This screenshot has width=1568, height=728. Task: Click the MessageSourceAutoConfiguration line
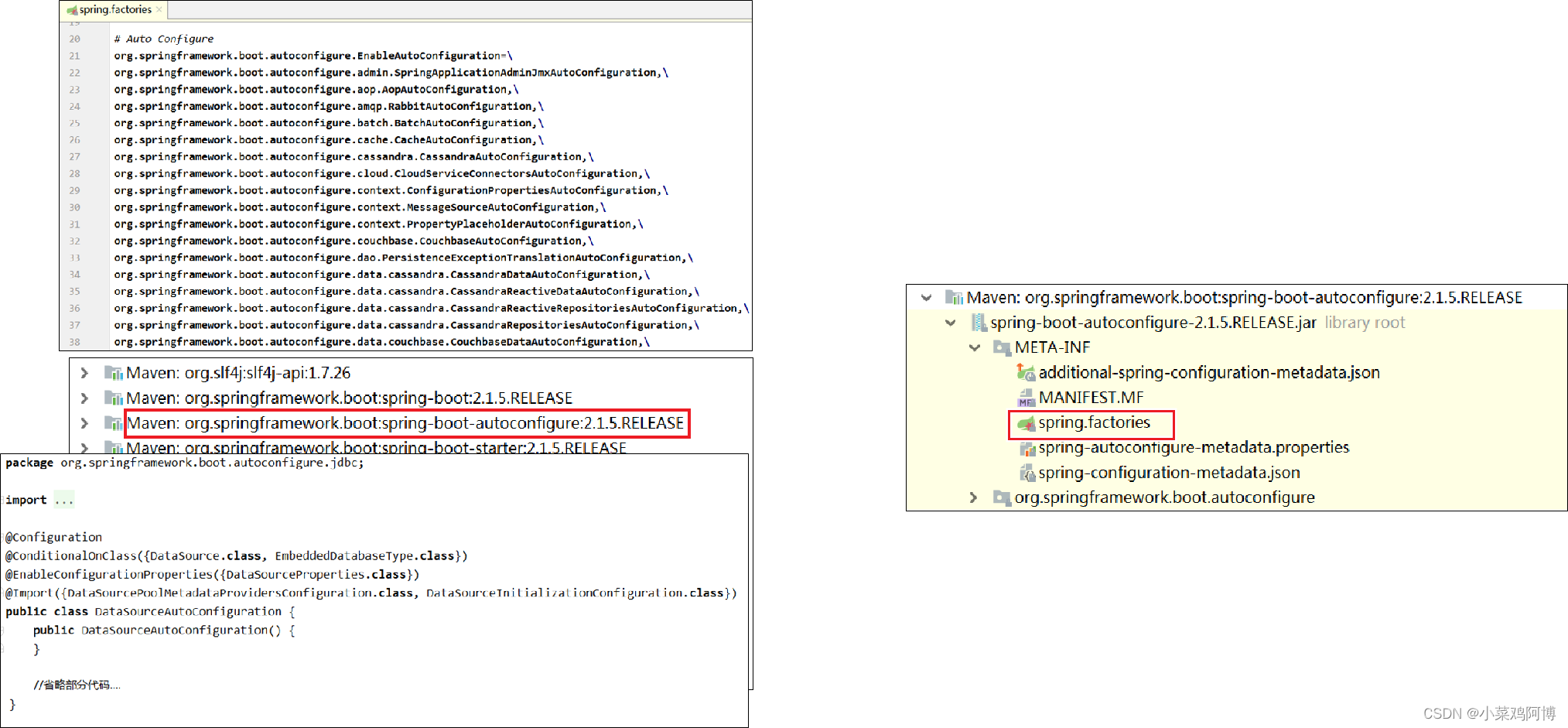tap(360, 208)
